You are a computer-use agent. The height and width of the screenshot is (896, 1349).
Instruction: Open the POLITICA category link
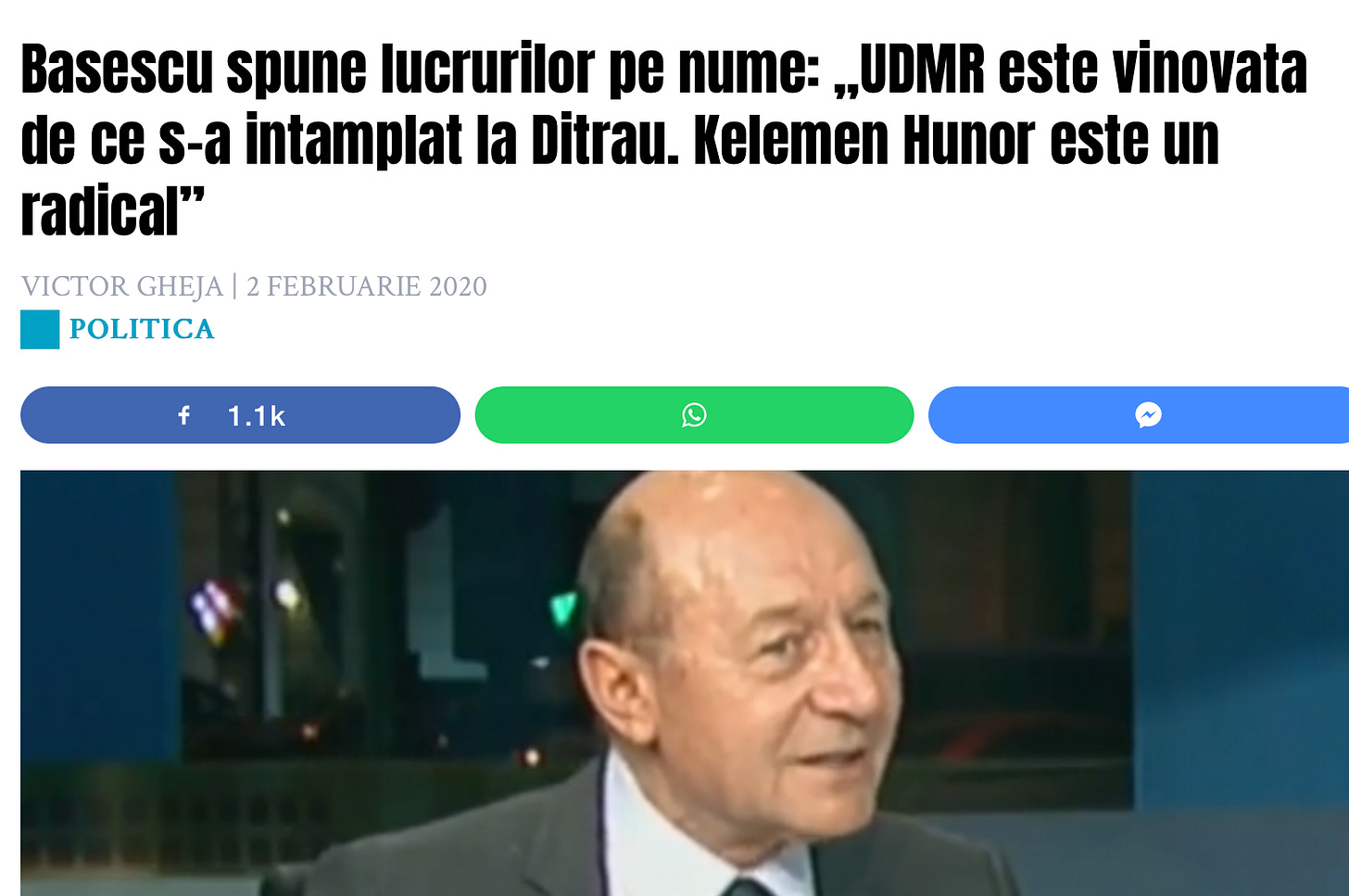(x=142, y=329)
